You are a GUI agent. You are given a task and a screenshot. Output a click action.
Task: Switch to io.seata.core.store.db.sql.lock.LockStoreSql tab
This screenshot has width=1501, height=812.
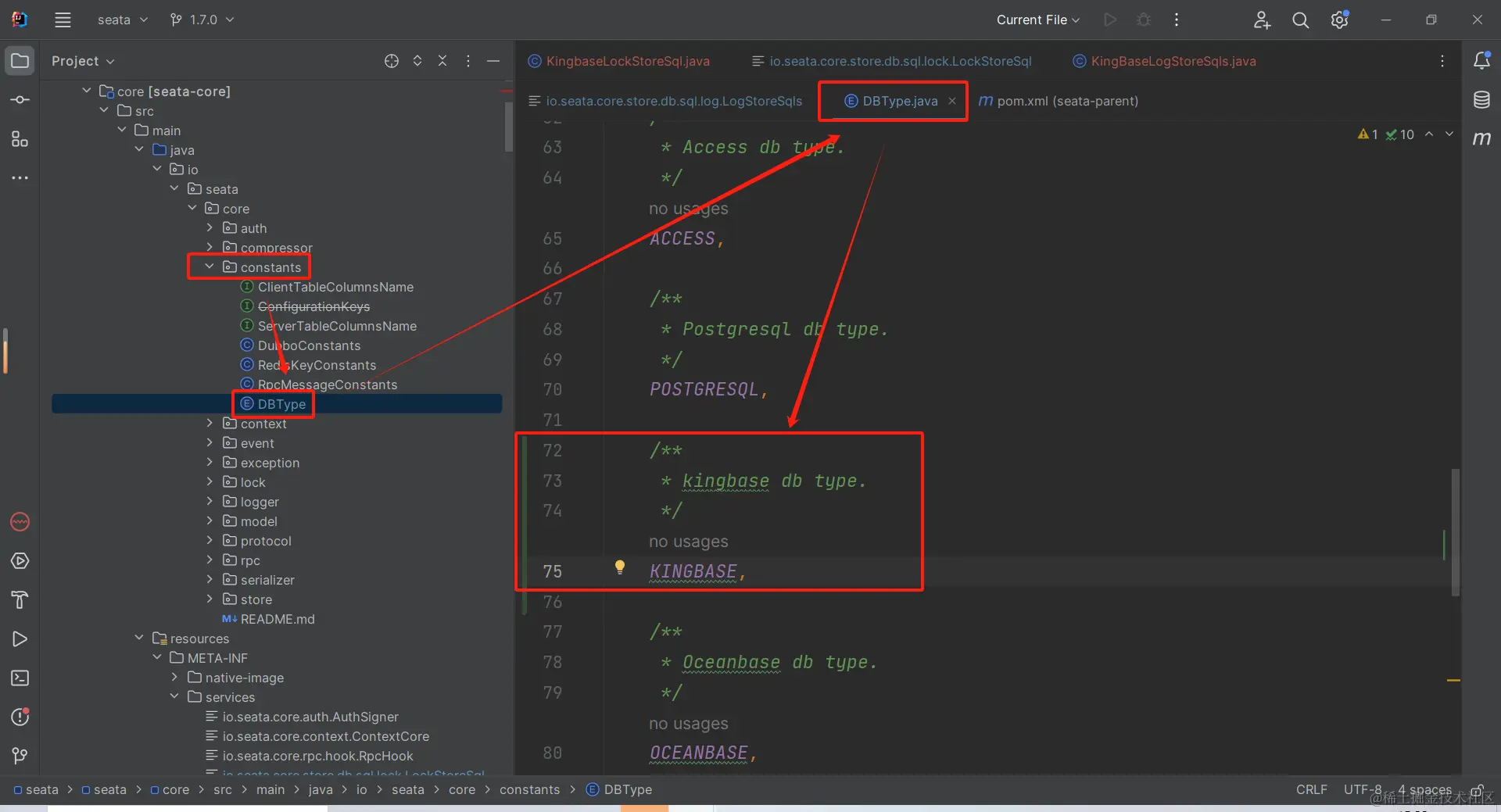[x=891, y=61]
